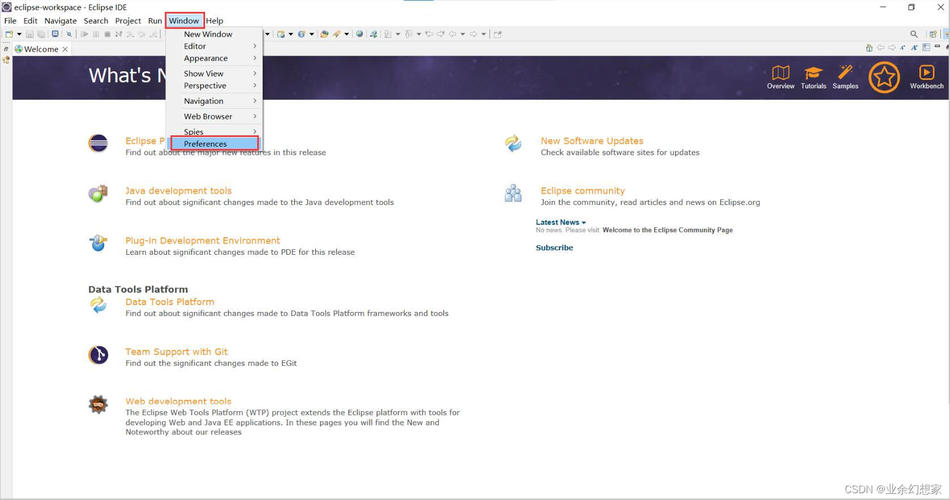Click the Team Support with Git icon
The width and height of the screenshot is (950, 500).
[98, 355]
